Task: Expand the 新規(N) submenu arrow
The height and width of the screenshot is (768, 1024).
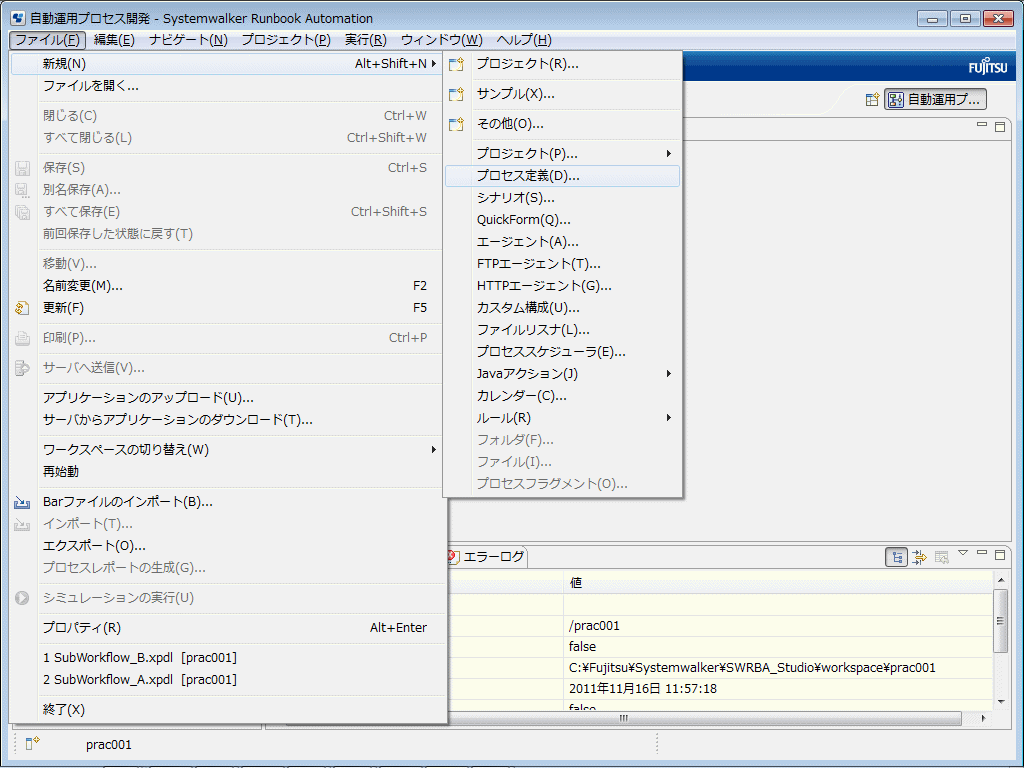Action: [433, 63]
